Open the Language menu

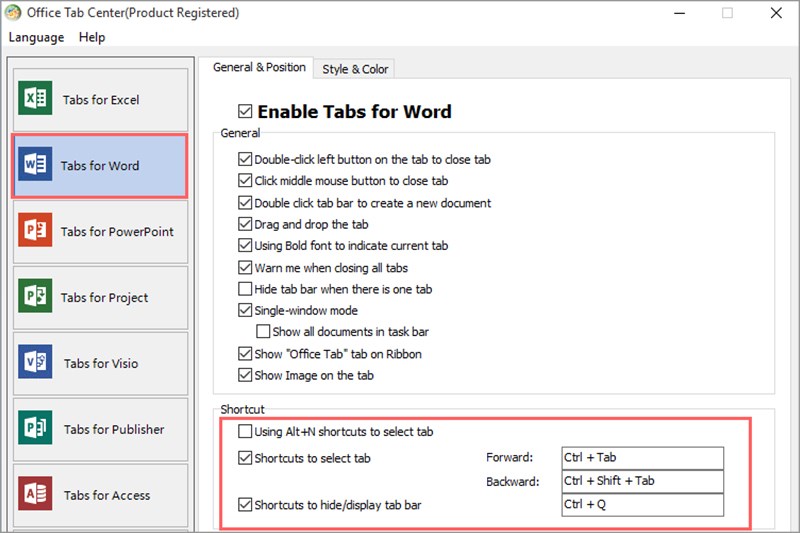[x=36, y=37]
